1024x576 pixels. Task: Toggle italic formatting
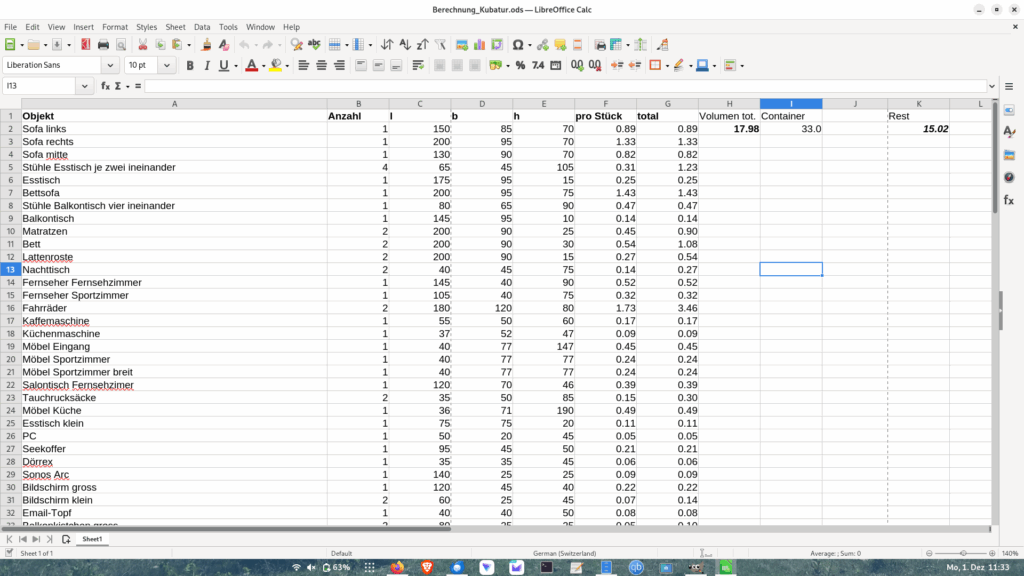click(207, 66)
